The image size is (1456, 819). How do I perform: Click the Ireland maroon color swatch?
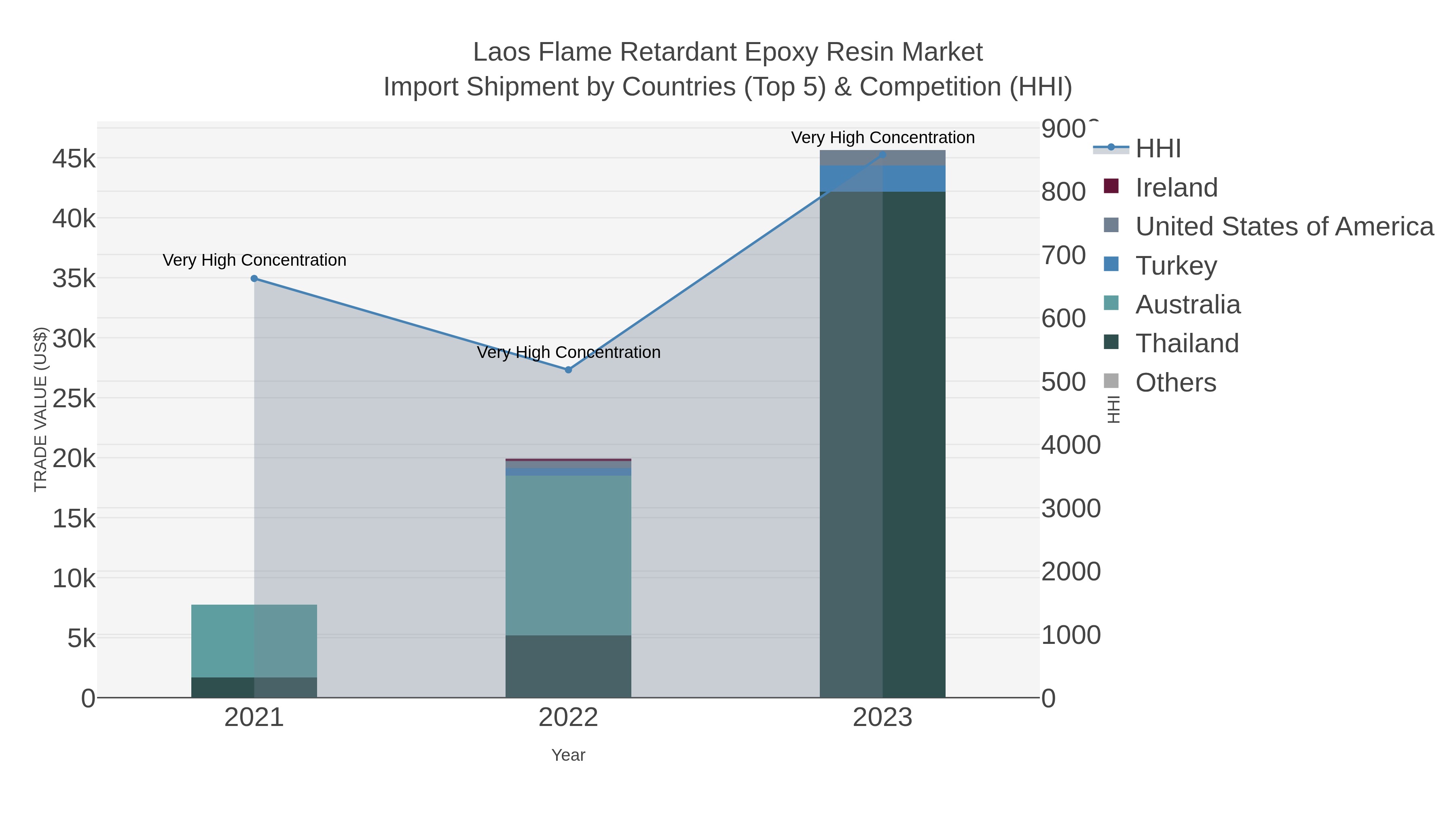1111,186
